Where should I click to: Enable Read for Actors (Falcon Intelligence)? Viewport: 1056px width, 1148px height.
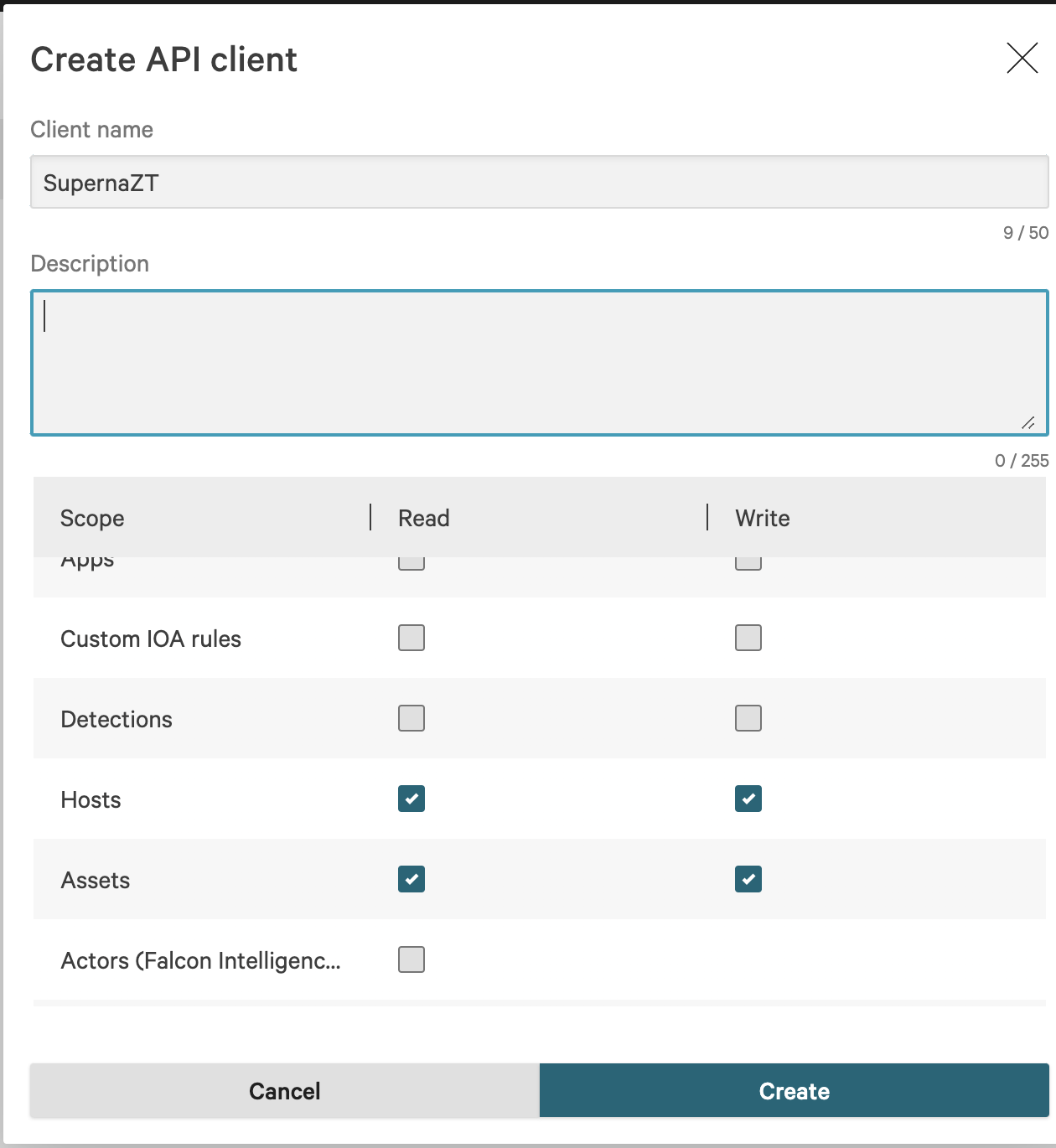point(411,959)
